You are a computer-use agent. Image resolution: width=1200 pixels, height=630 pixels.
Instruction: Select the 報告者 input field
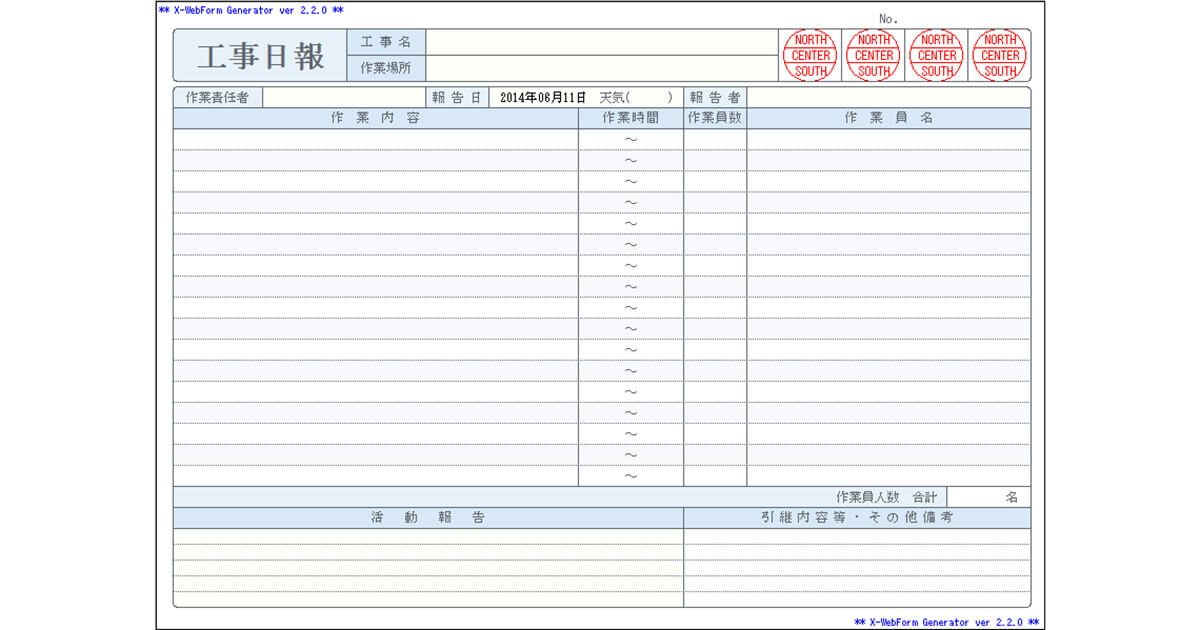(x=888, y=98)
